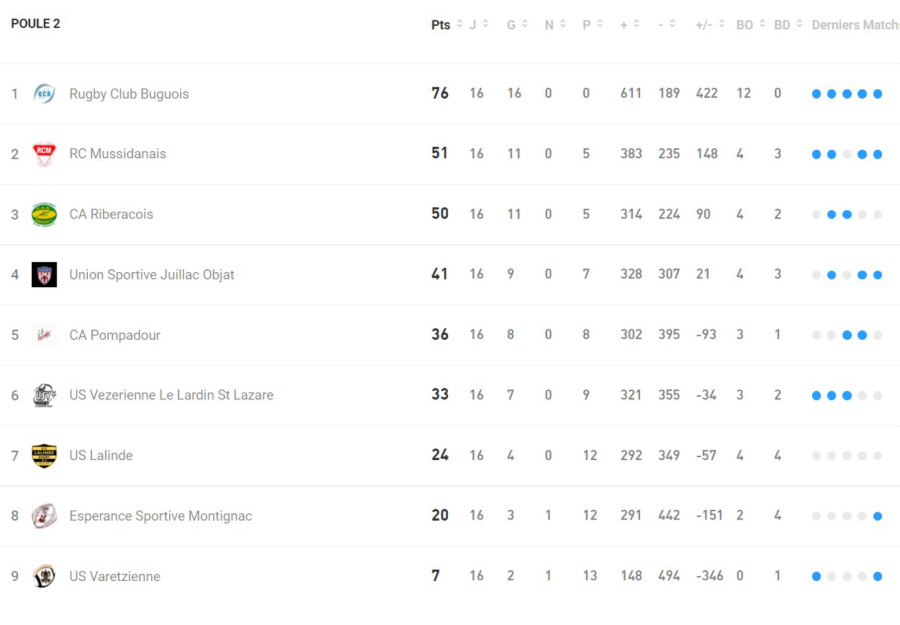Viewport: 900px width, 625px height.
Task: Select the CA Pompadour club logo
Action: [44, 335]
